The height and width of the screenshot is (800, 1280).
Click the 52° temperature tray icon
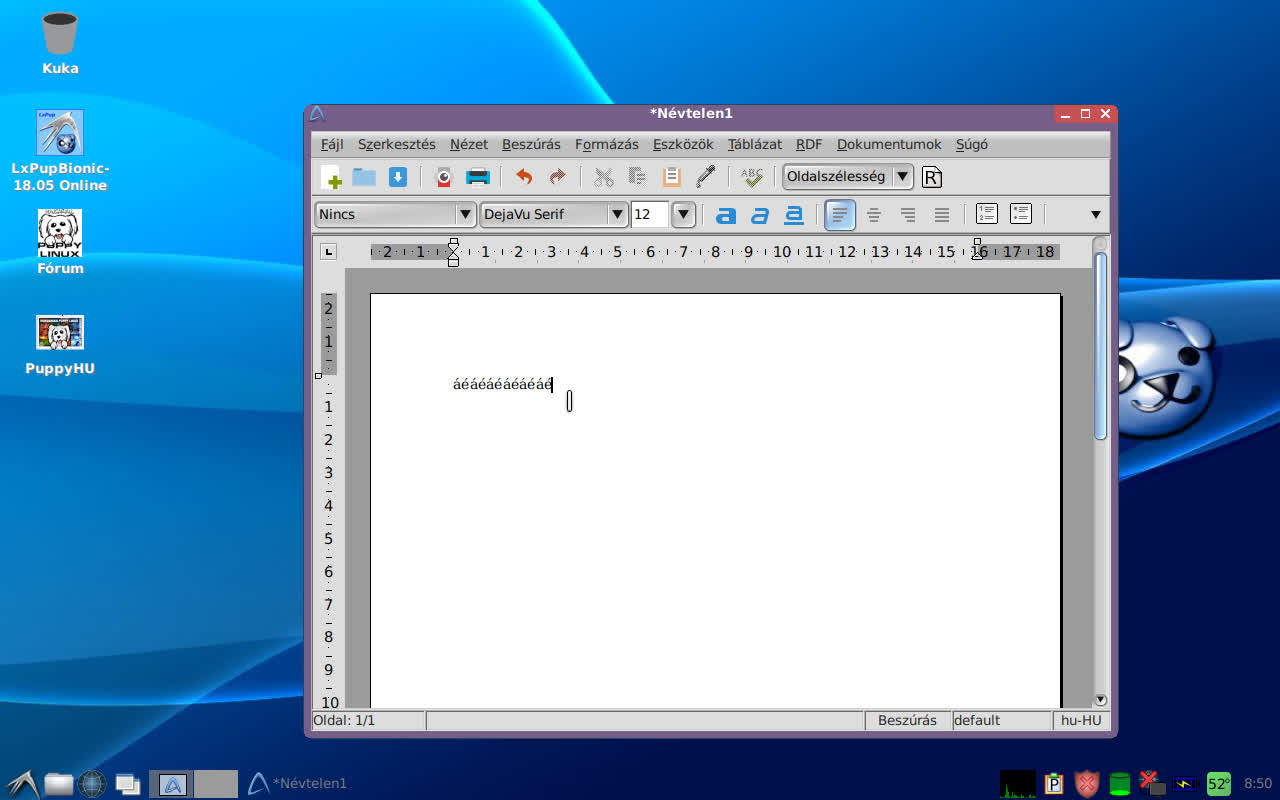tap(1219, 784)
